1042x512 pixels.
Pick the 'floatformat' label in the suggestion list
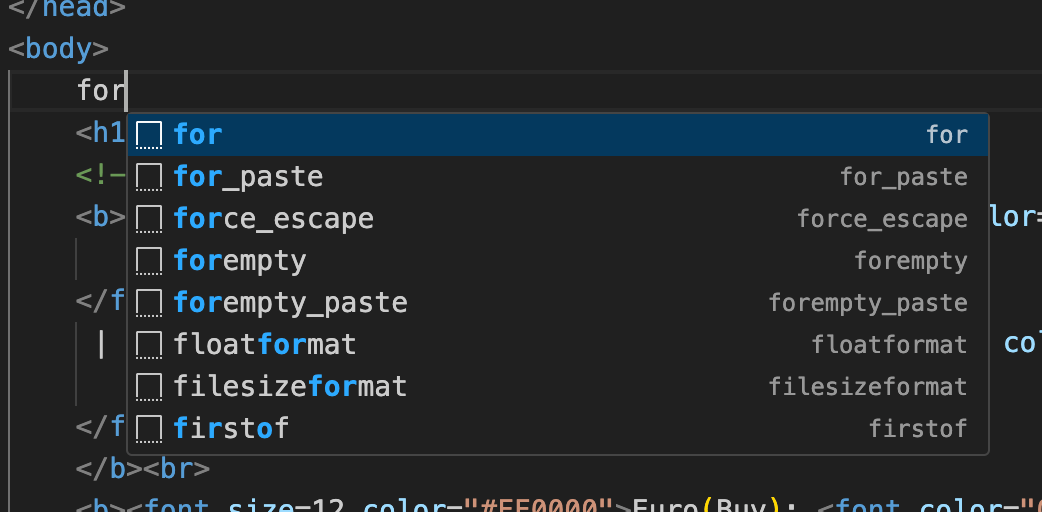(264, 345)
